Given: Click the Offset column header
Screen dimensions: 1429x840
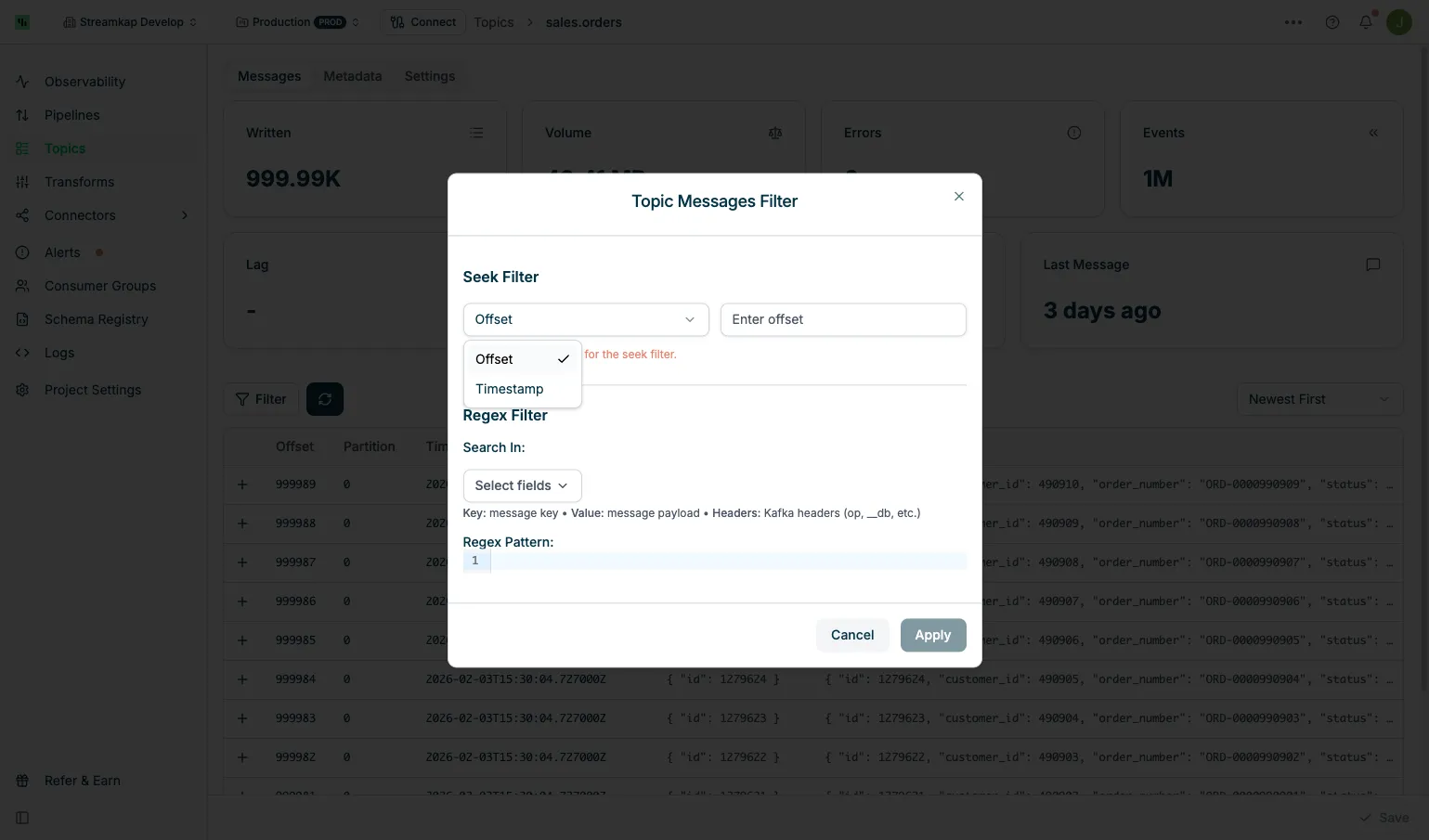Looking at the screenshot, I should click(295, 446).
